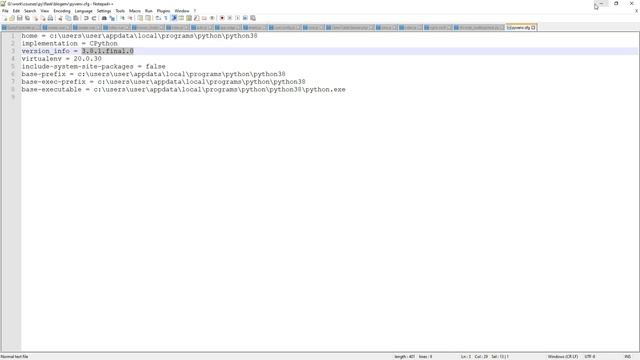Open the Plugins menu
The width and height of the screenshot is (640, 360).
(x=164, y=11)
